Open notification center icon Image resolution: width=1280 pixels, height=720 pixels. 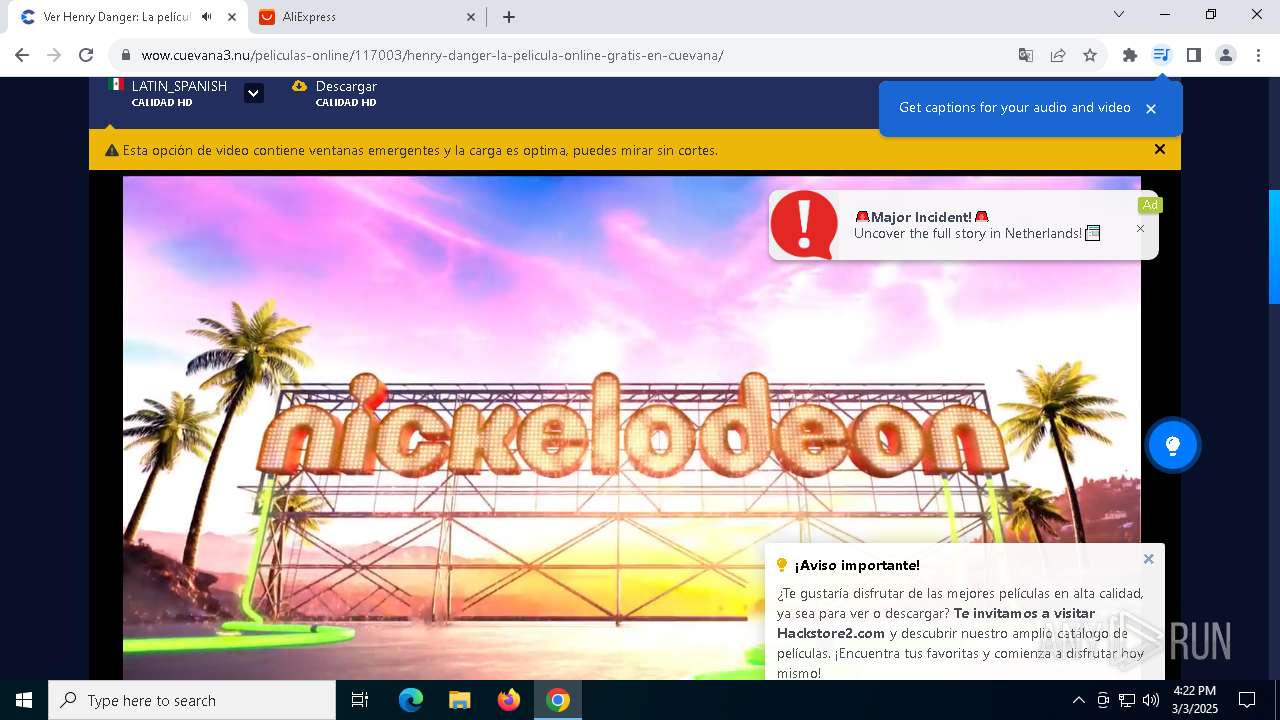pyautogui.click(x=1247, y=700)
